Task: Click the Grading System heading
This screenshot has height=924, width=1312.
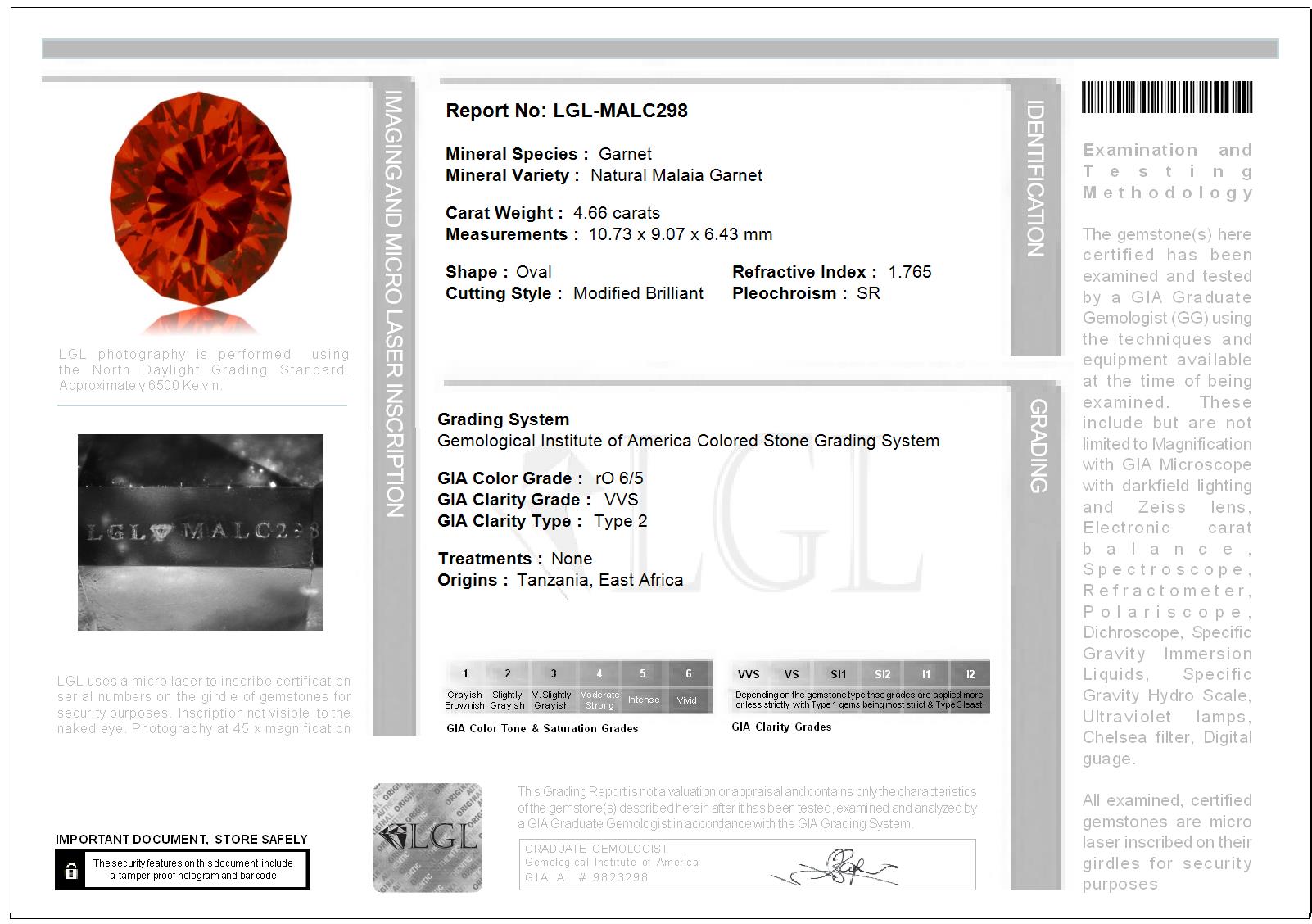Action: coord(503,419)
